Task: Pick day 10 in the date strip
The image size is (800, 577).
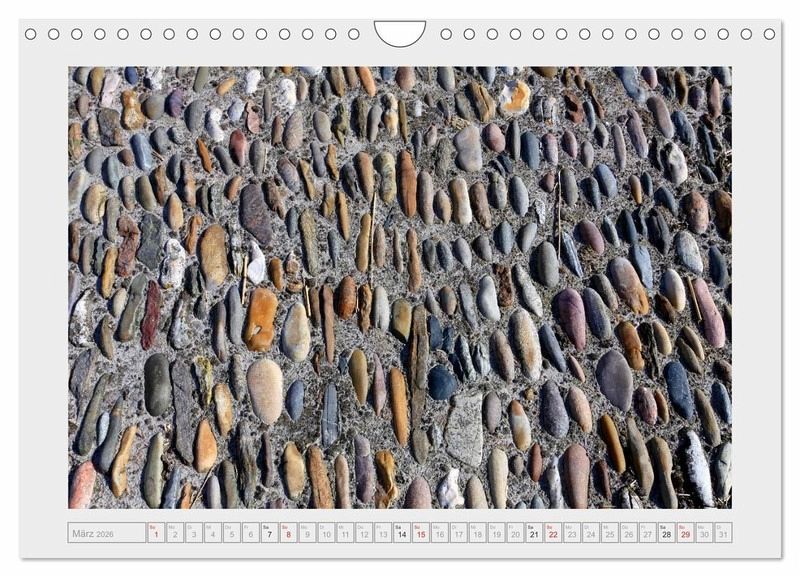Action: point(327,533)
